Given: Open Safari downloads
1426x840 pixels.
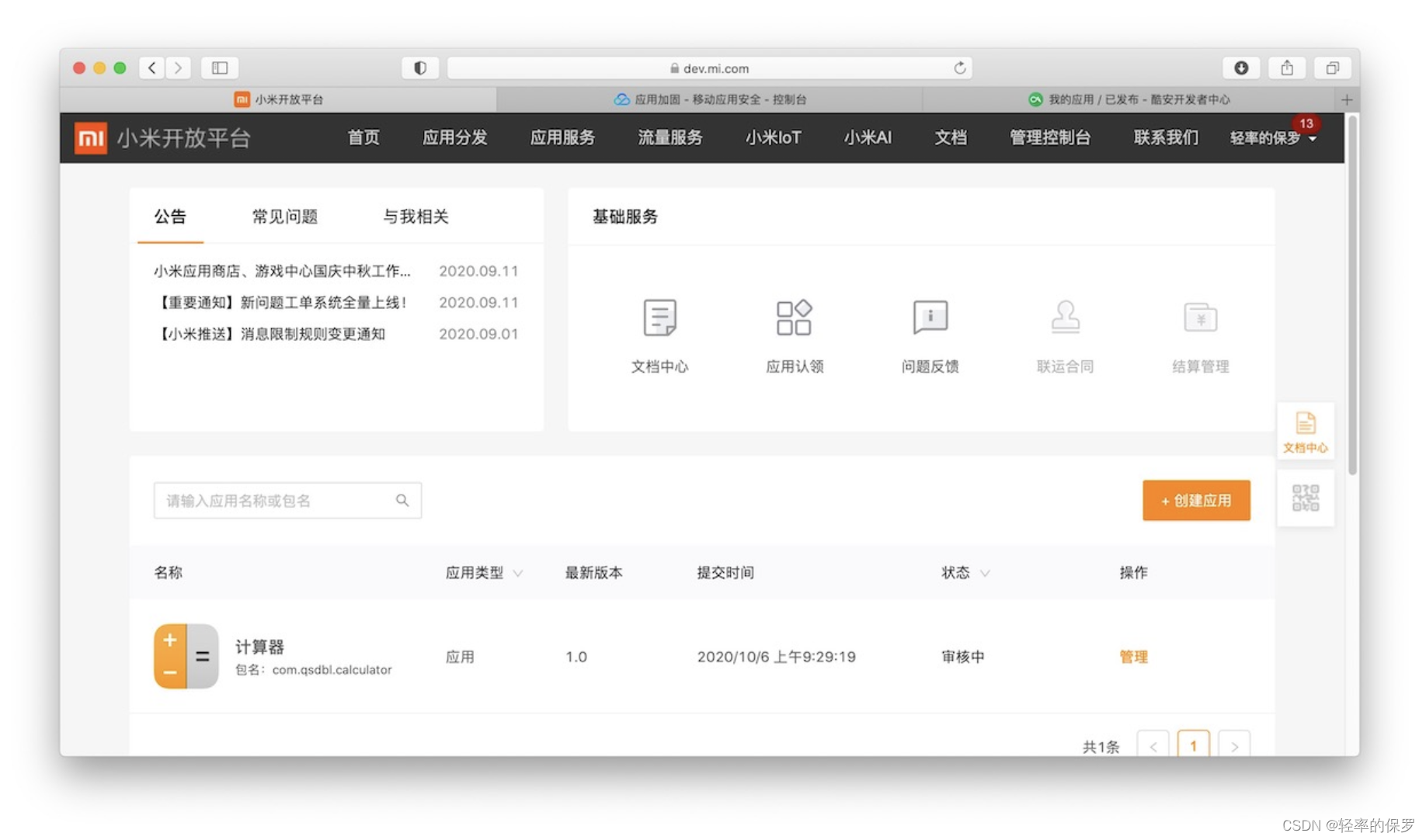Looking at the screenshot, I should pyautogui.click(x=1241, y=68).
